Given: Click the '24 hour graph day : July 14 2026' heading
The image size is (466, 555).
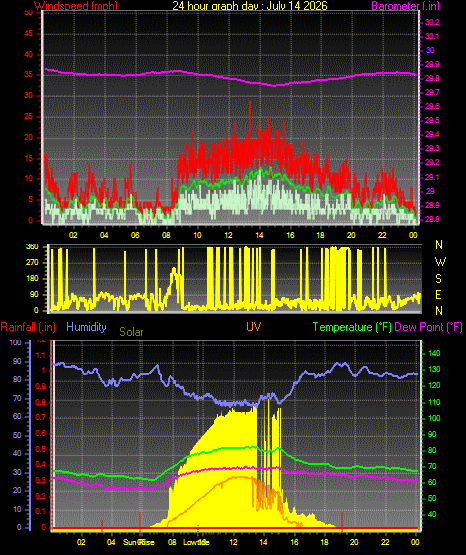Looking at the screenshot, I should (x=250, y=6).
